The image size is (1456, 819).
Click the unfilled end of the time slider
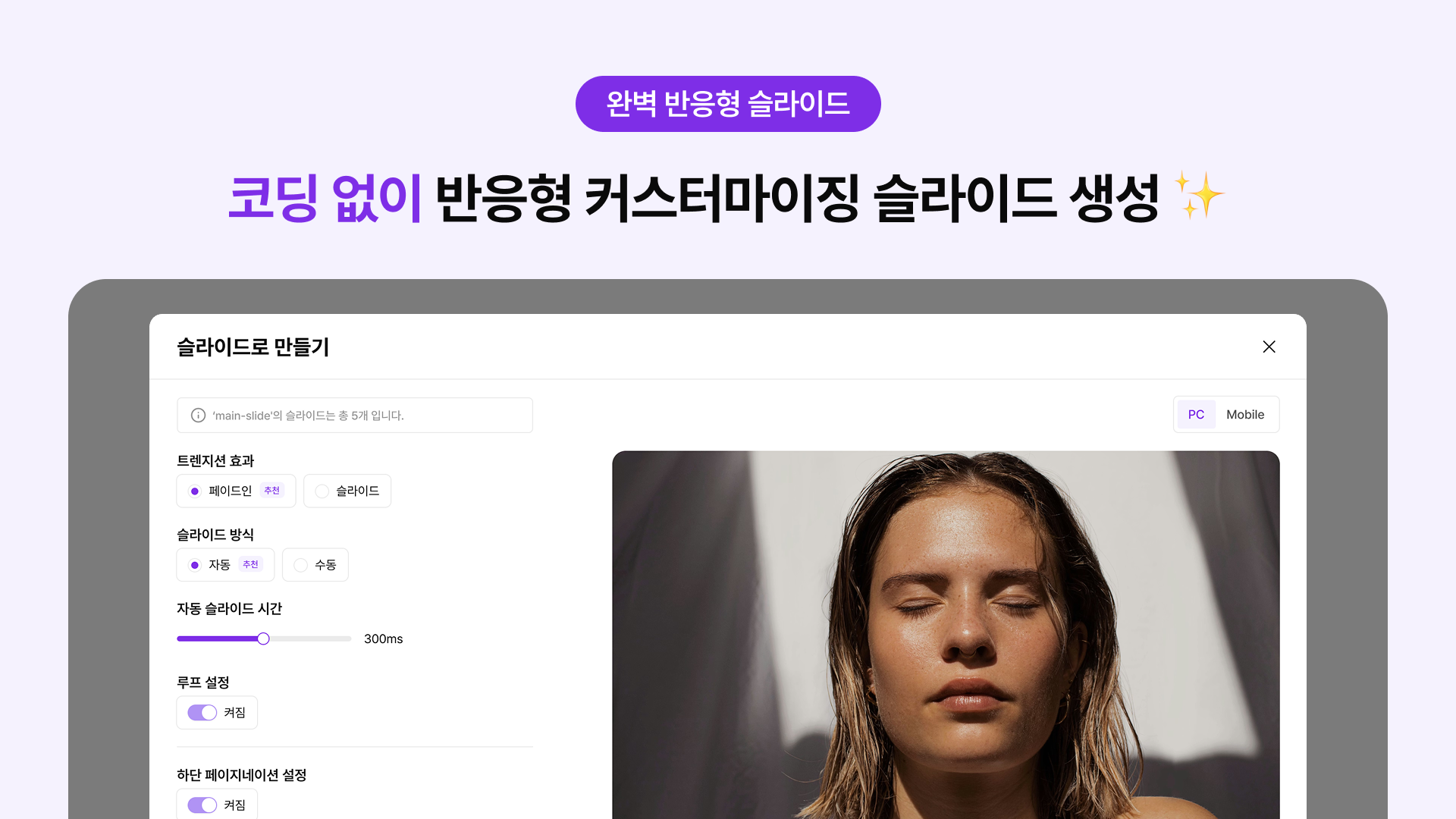click(x=311, y=639)
